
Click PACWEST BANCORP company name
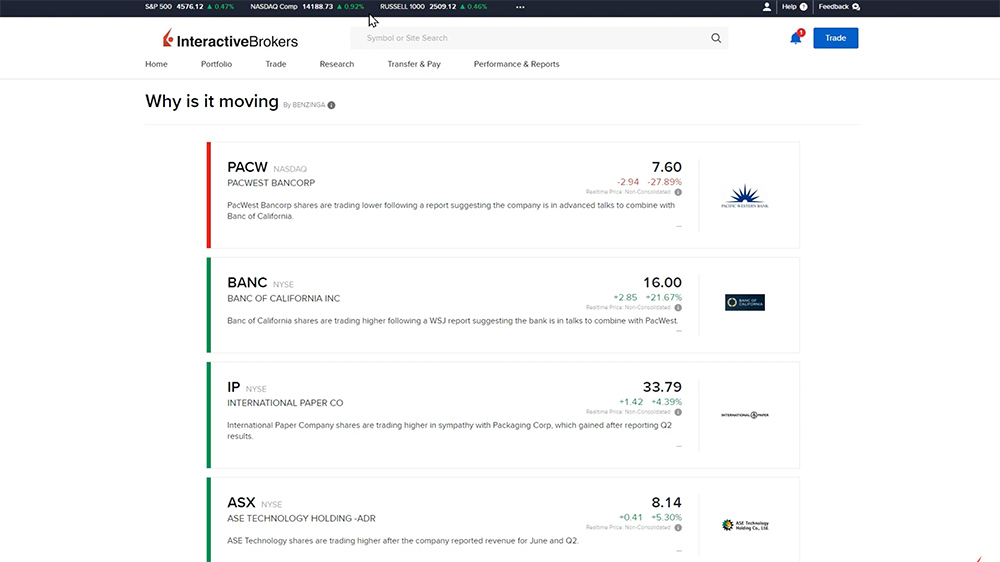point(271,183)
